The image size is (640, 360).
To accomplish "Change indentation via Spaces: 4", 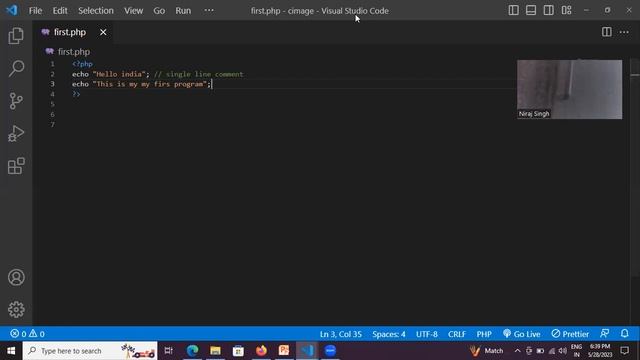I will pos(389,334).
